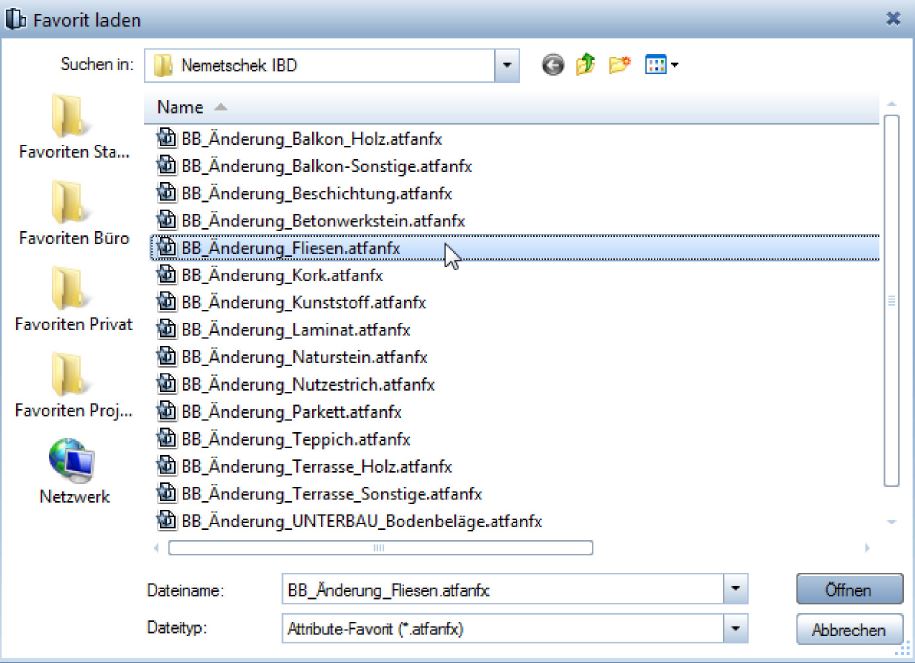Expand the Dateiname dropdown arrow
This screenshot has height=663, width=915.
point(736,590)
